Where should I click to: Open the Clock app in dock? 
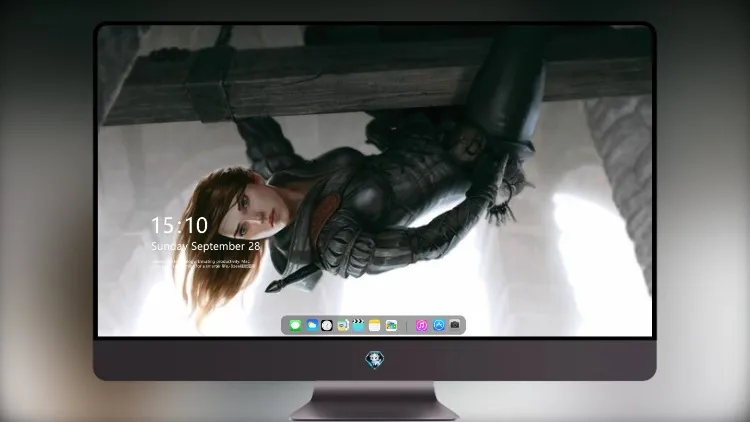click(x=327, y=325)
